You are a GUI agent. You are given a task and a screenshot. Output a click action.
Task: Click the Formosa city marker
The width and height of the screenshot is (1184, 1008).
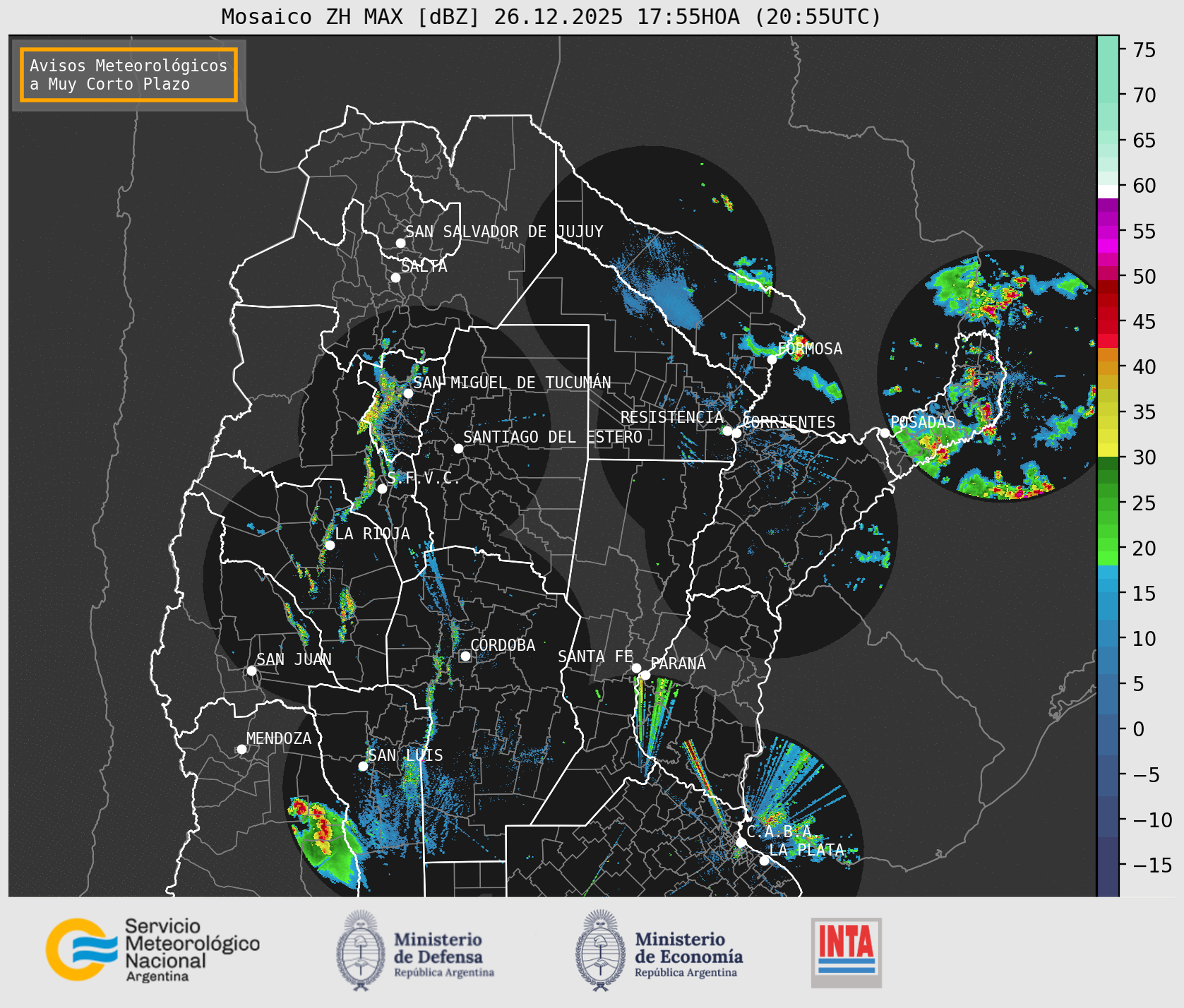(x=772, y=359)
